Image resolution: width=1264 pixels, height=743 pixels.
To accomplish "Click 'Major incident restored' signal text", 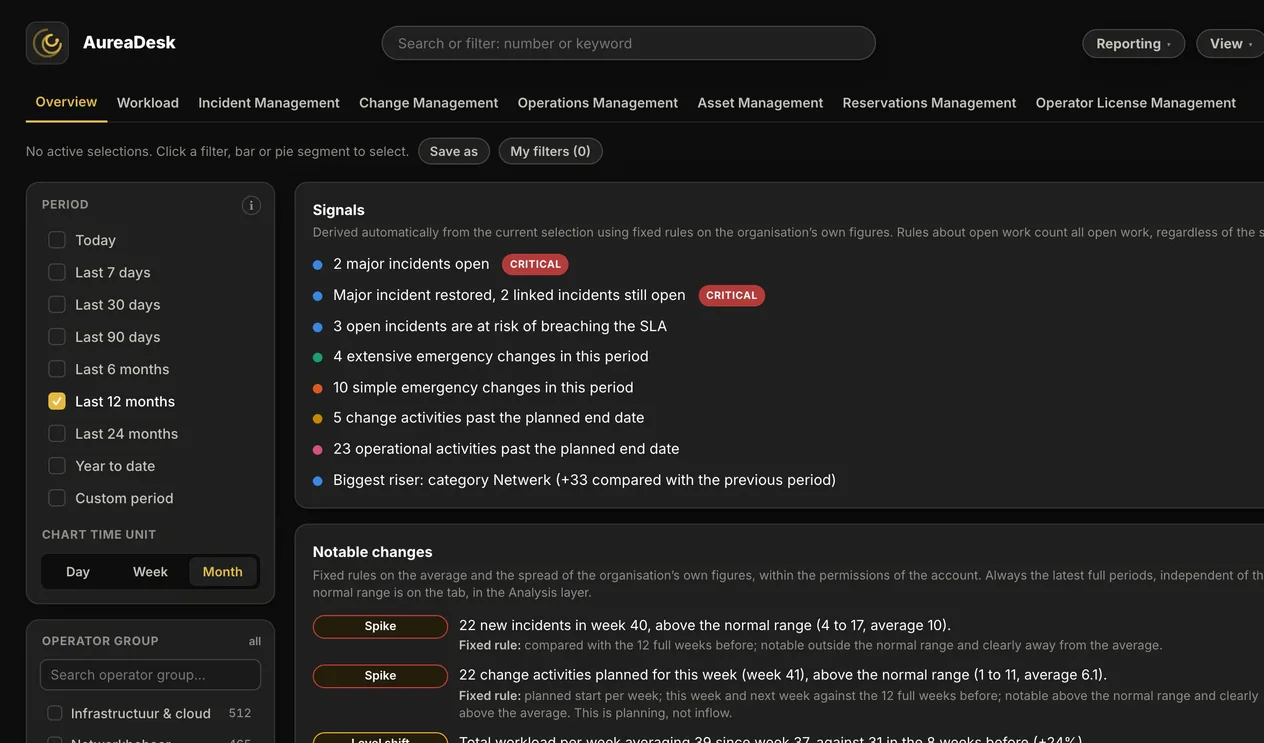I will click(x=509, y=295).
